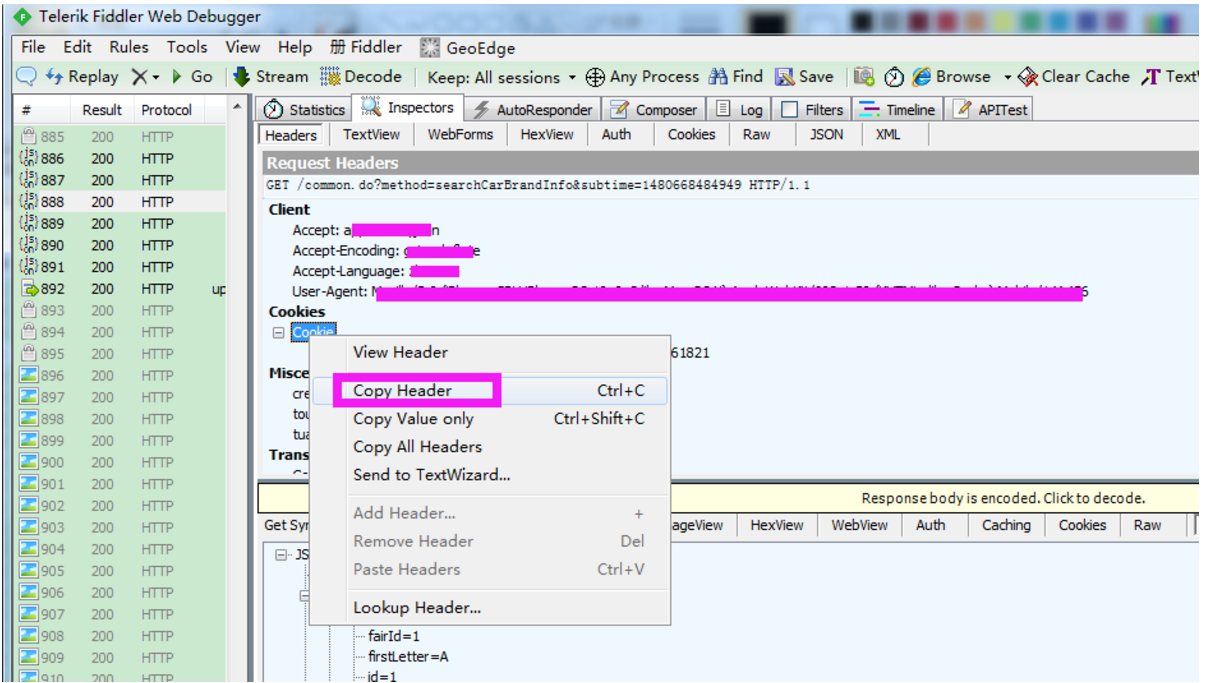This screenshot has height=683, width=1206.
Task: Switch to the AutoResponder tab
Action: tap(533, 110)
